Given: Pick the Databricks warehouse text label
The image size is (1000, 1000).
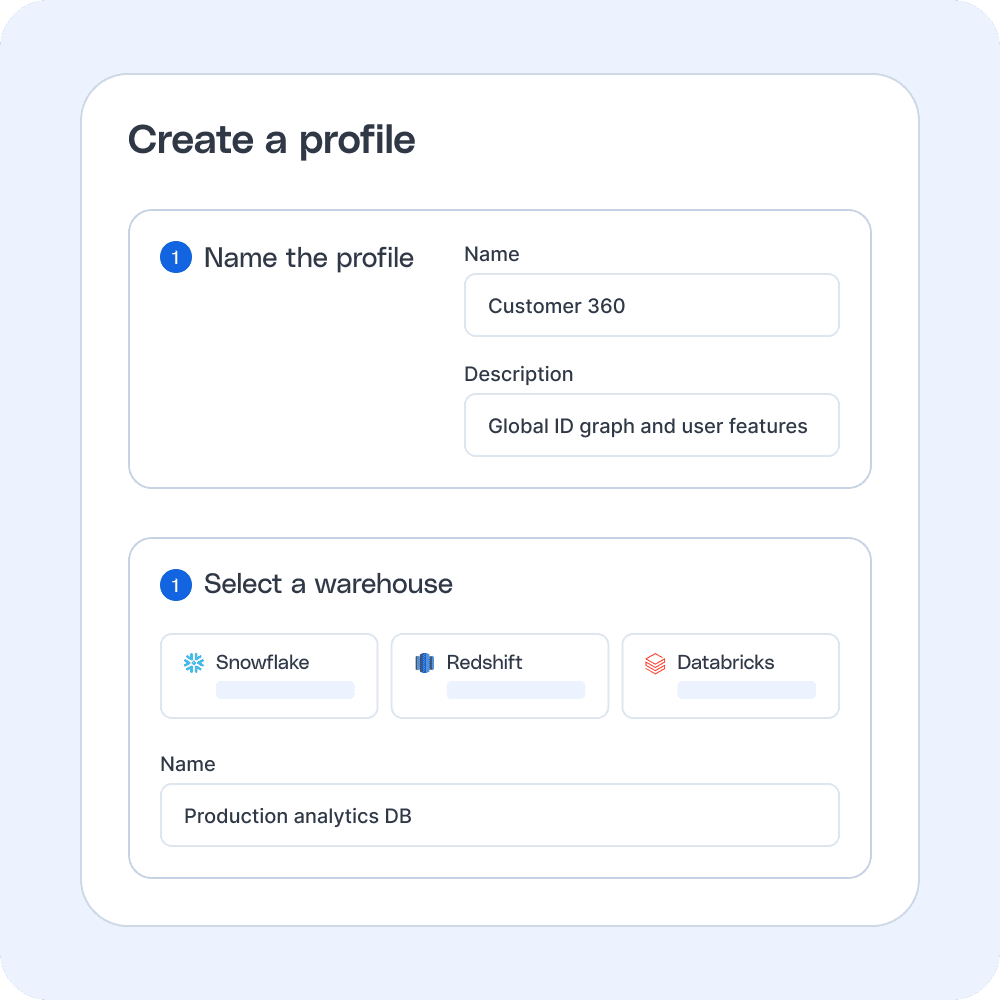Looking at the screenshot, I should tap(725, 663).
